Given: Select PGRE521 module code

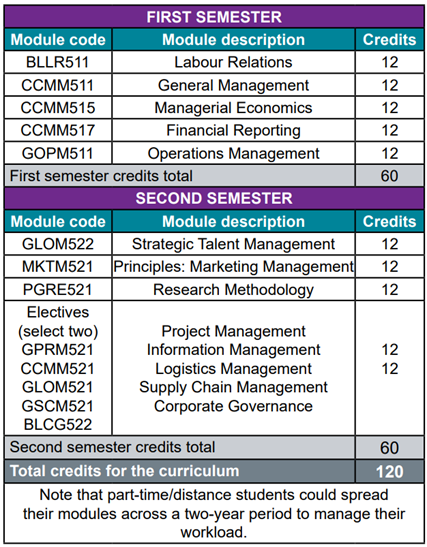Looking at the screenshot, I should coord(58,290).
